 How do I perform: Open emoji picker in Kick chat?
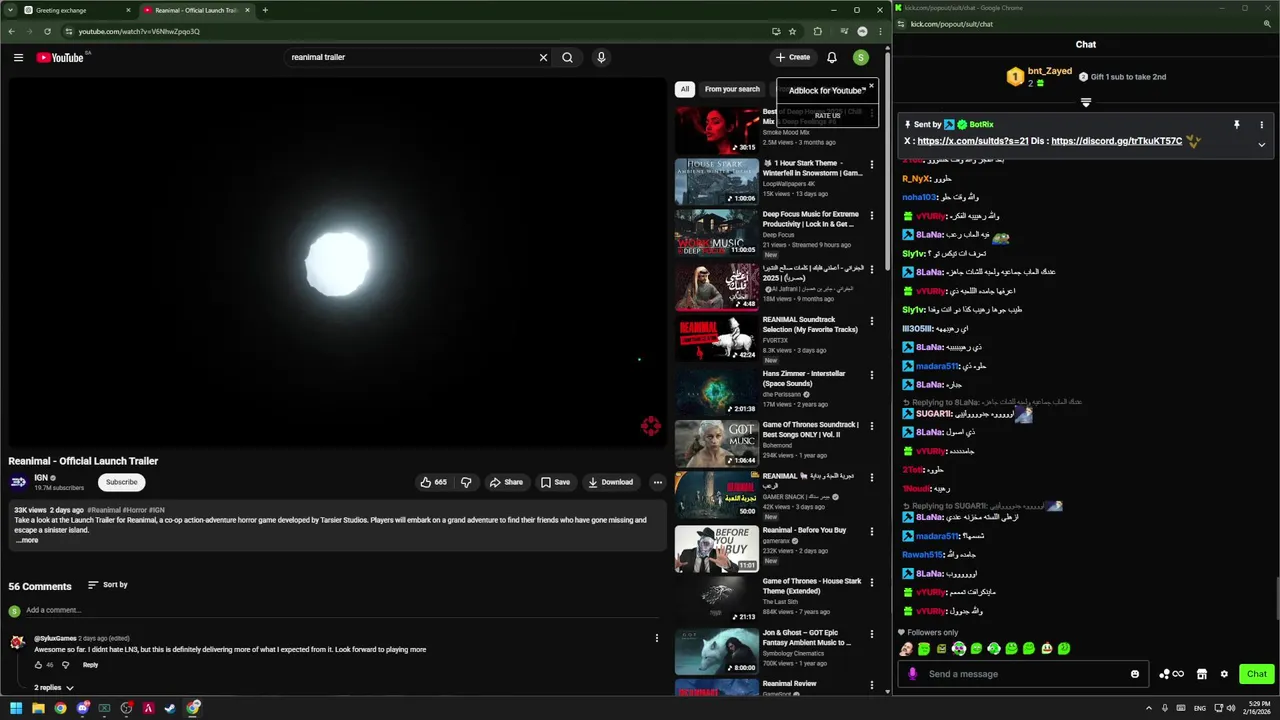click(1135, 674)
